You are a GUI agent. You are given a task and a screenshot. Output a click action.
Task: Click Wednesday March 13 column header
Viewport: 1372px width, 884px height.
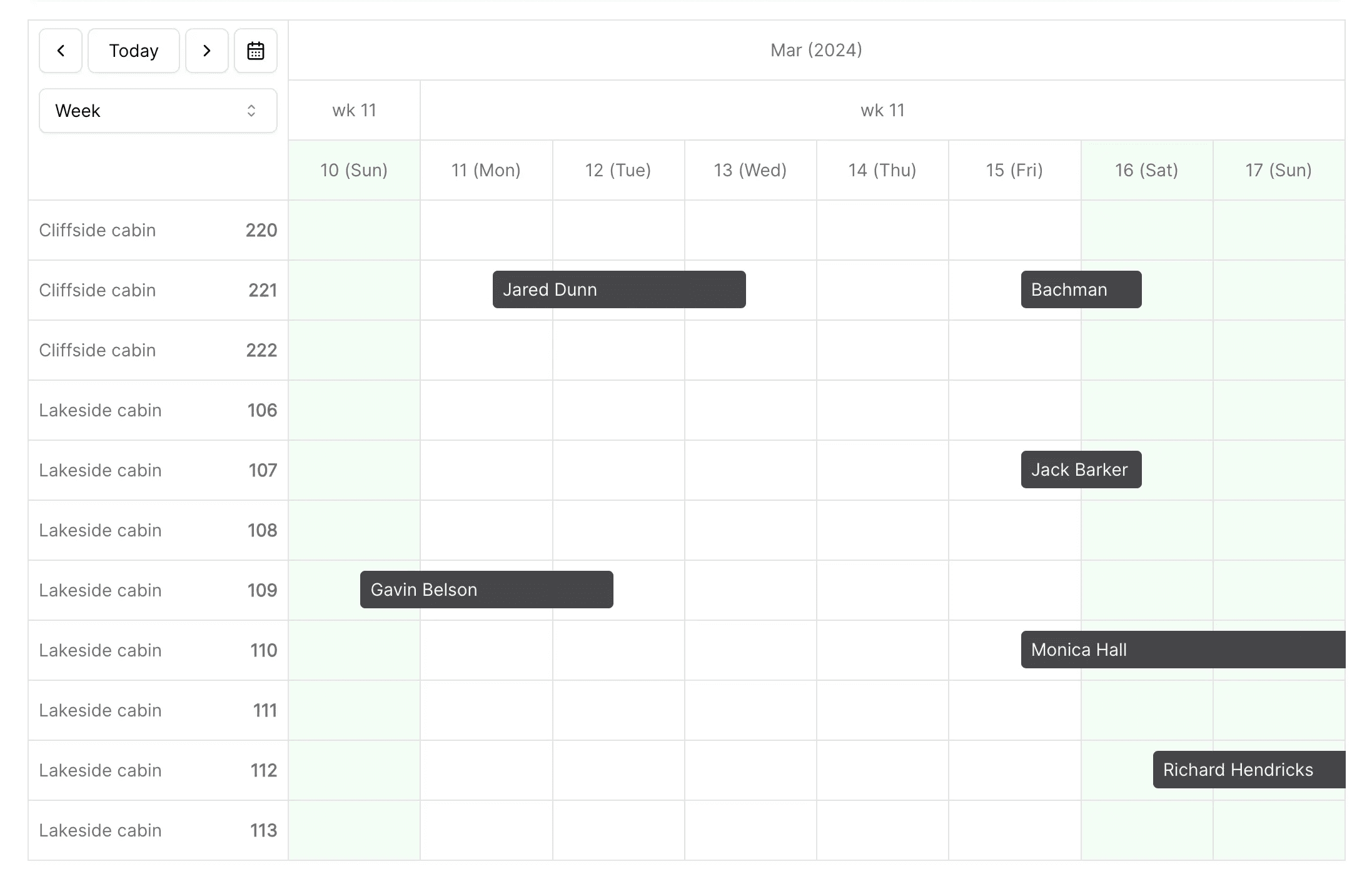750,170
